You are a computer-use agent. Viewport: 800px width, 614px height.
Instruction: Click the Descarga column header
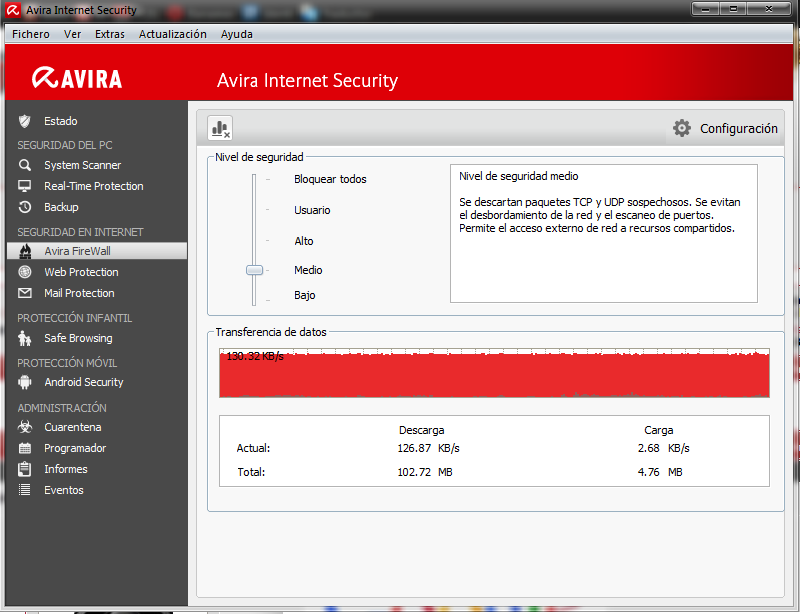pos(421,430)
